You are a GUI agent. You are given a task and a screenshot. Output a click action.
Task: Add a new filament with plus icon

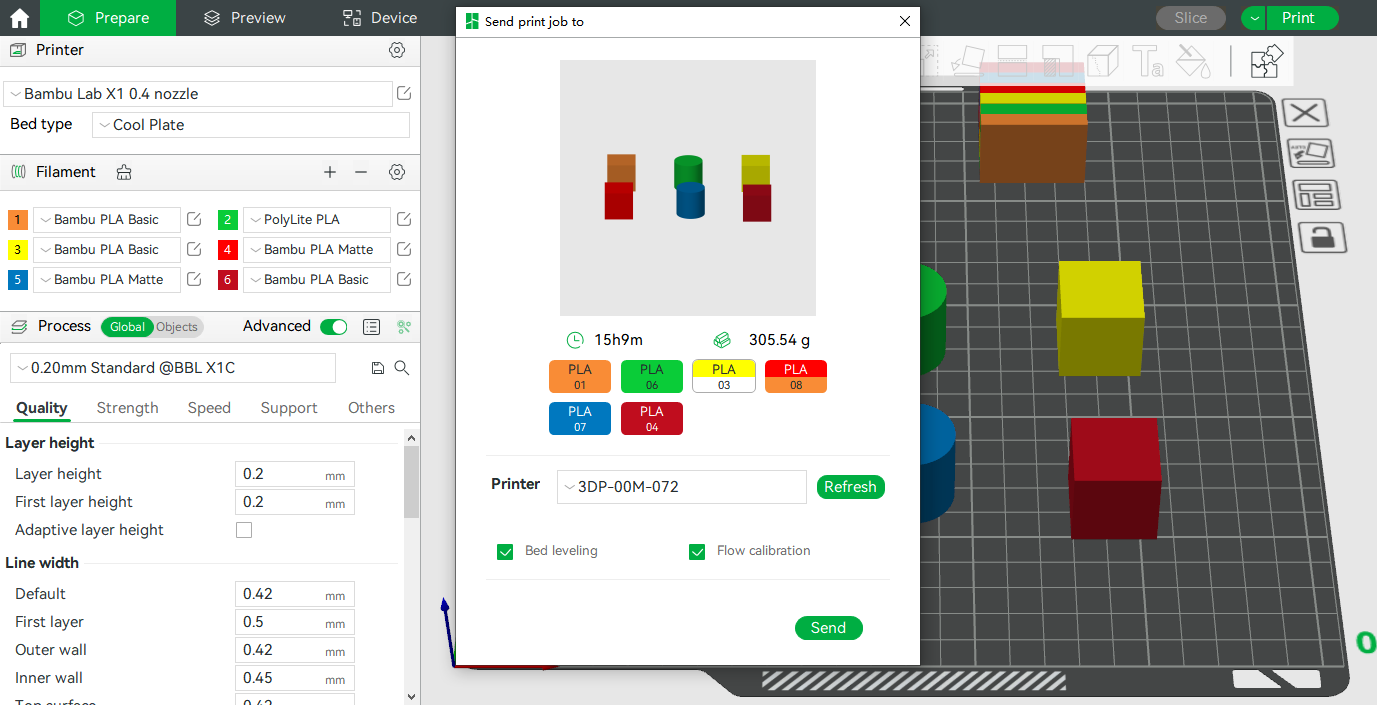coord(330,172)
